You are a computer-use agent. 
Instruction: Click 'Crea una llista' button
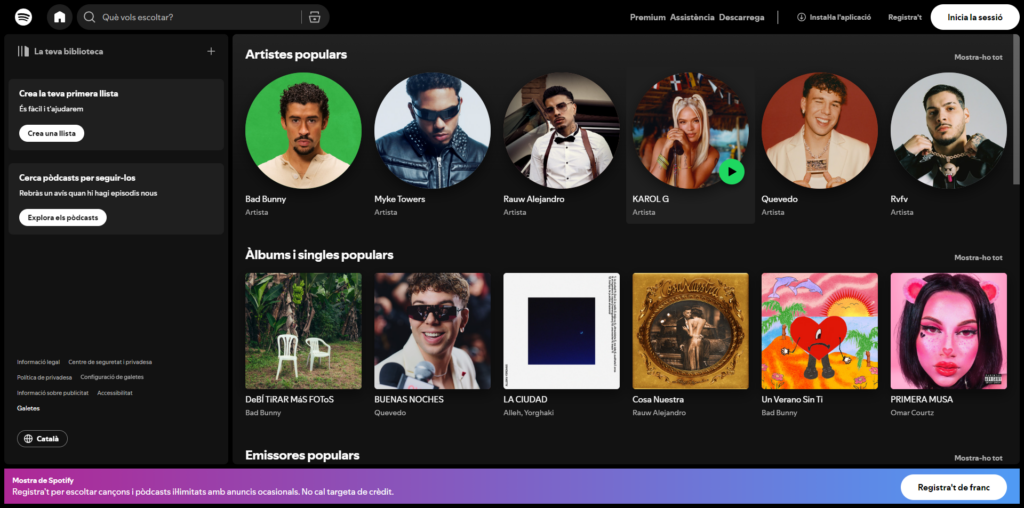[x=52, y=133]
